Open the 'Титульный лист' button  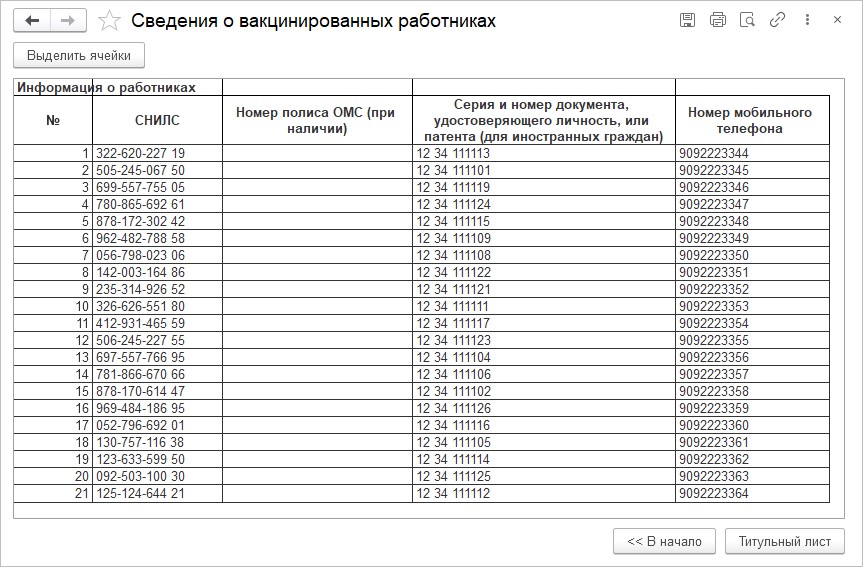785,541
